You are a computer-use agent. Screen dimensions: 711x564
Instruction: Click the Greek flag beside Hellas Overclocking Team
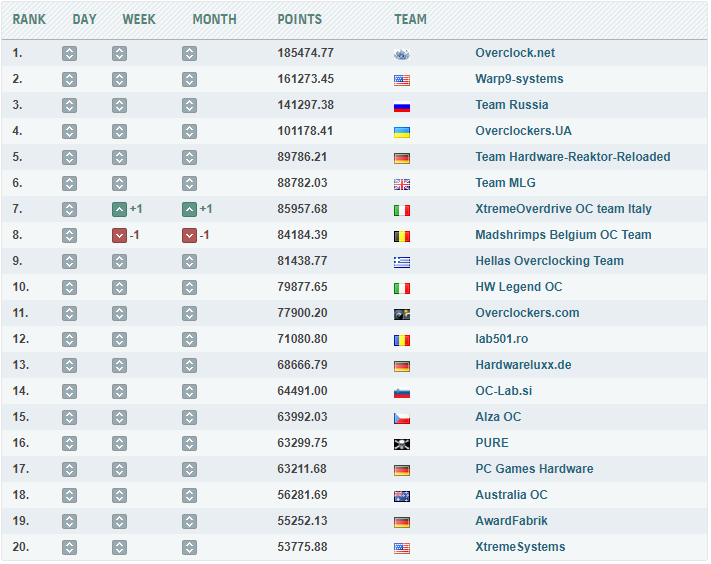point(402,262)
